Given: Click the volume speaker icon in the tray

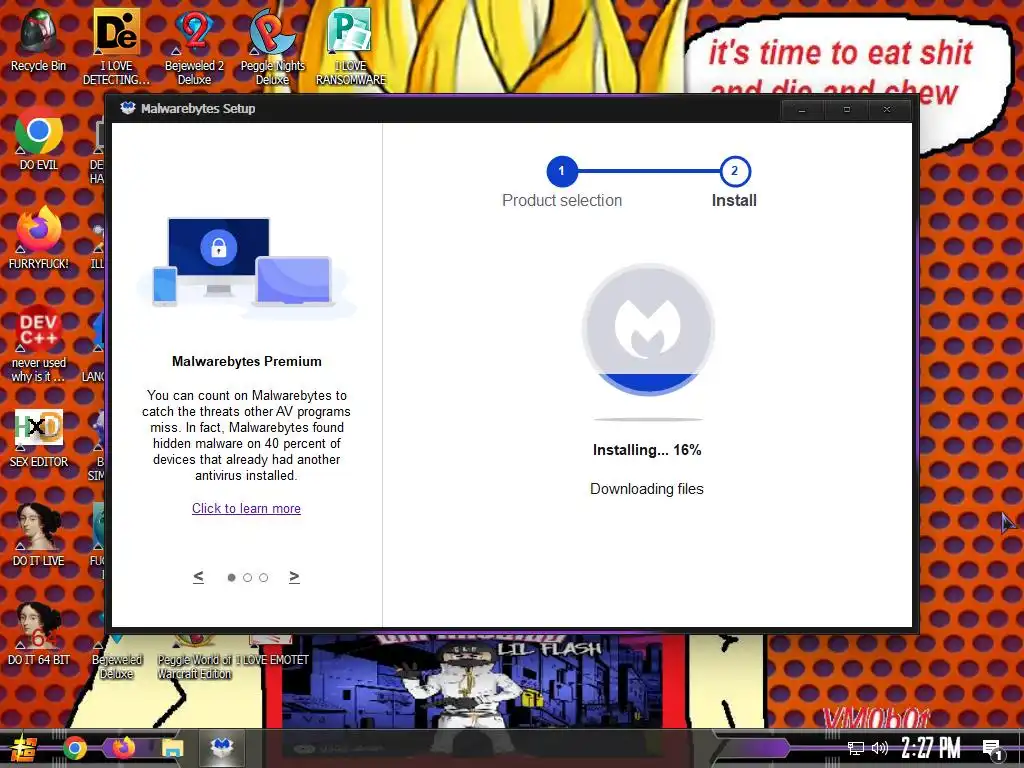Looking at the screenshot, I should [x=880, y=748].
